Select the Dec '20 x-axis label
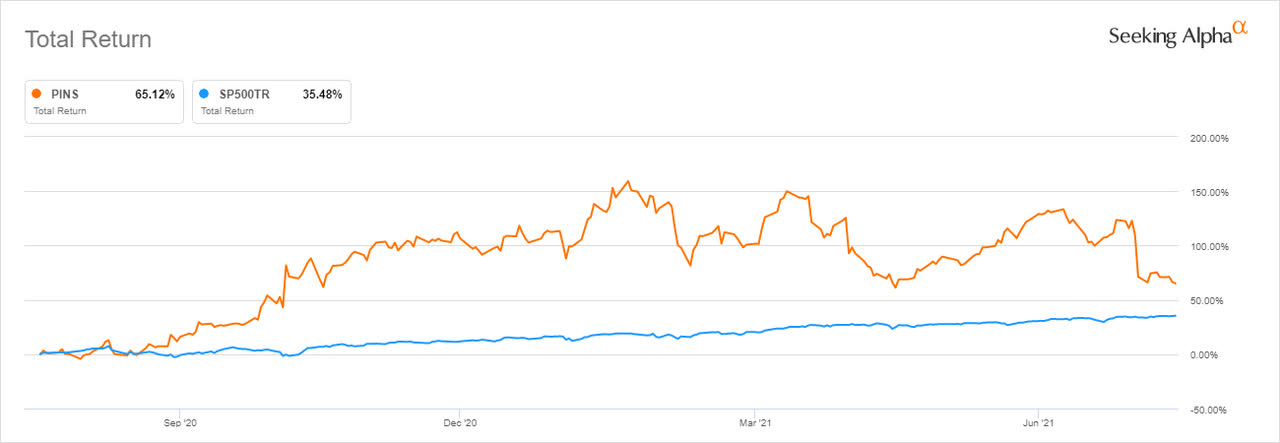This screenshot has height=443, width=1280. point(458,424)
